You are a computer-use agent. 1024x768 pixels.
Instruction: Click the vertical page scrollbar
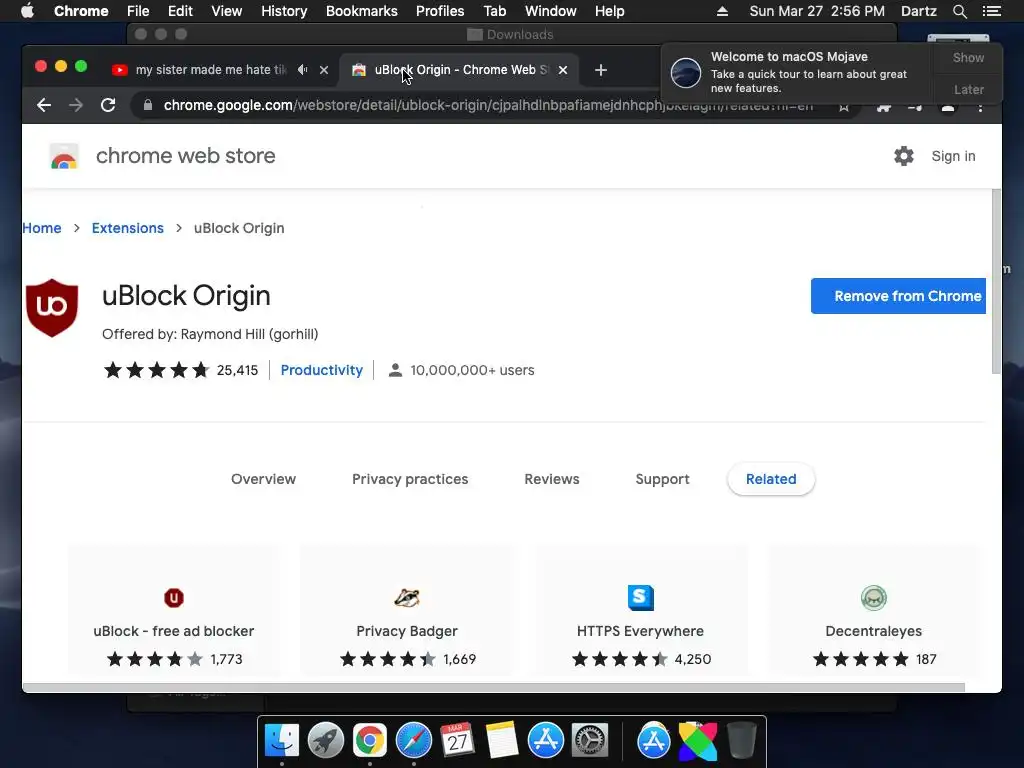[996, 282]
